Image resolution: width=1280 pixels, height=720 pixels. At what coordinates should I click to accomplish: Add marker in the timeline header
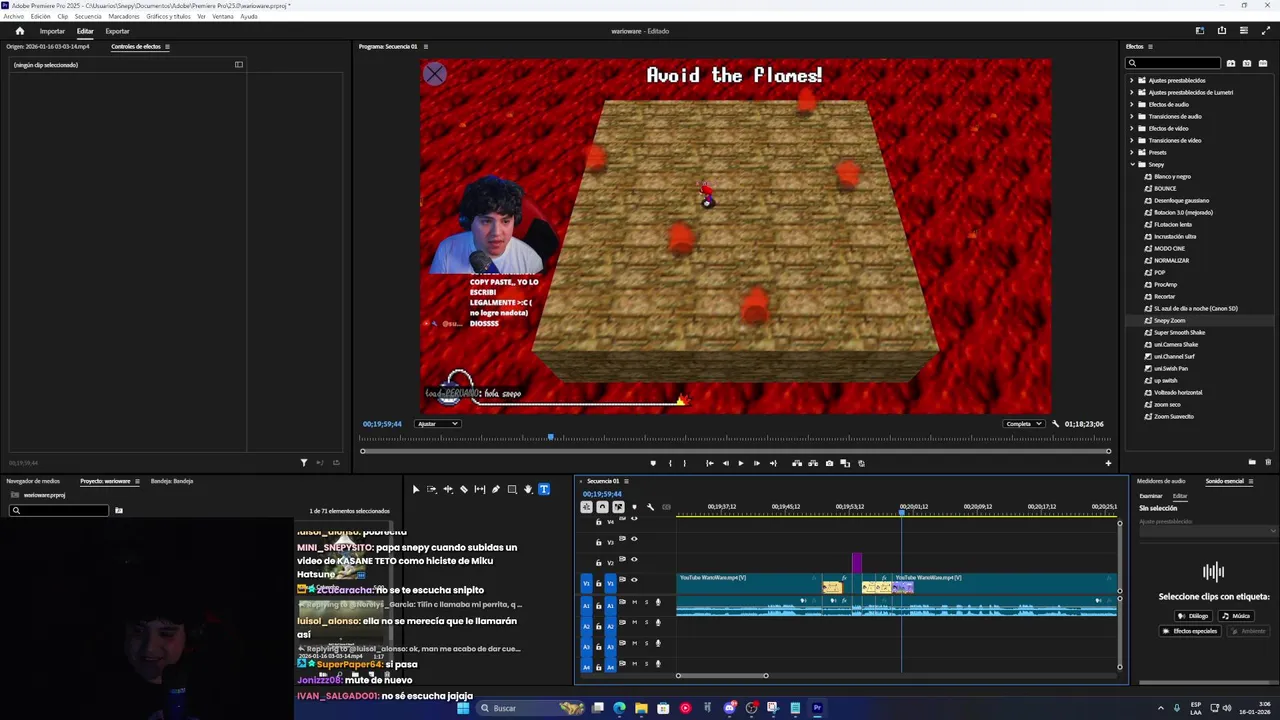(x=634, y=507)
